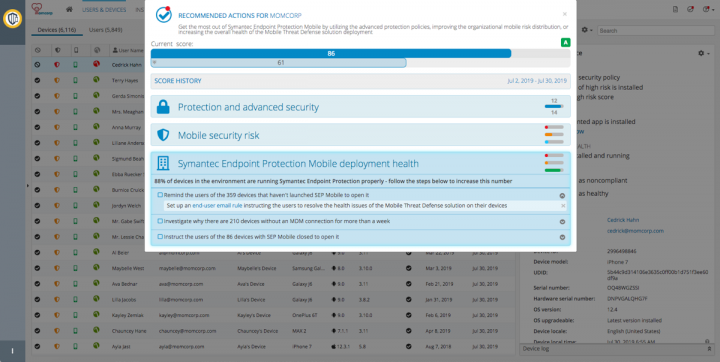Select the Terry Hayes row name
Screen dimensions: 720x362
124,80
